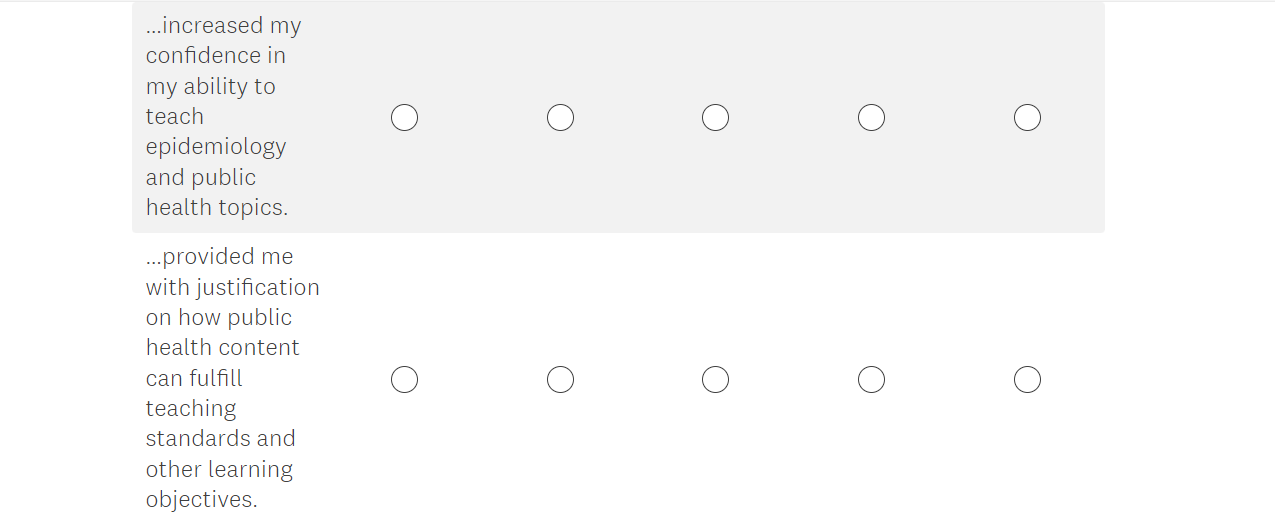Select third radio button in justification row
Image resolution: width=1275 pixels, height=514 pixels.
715,380
